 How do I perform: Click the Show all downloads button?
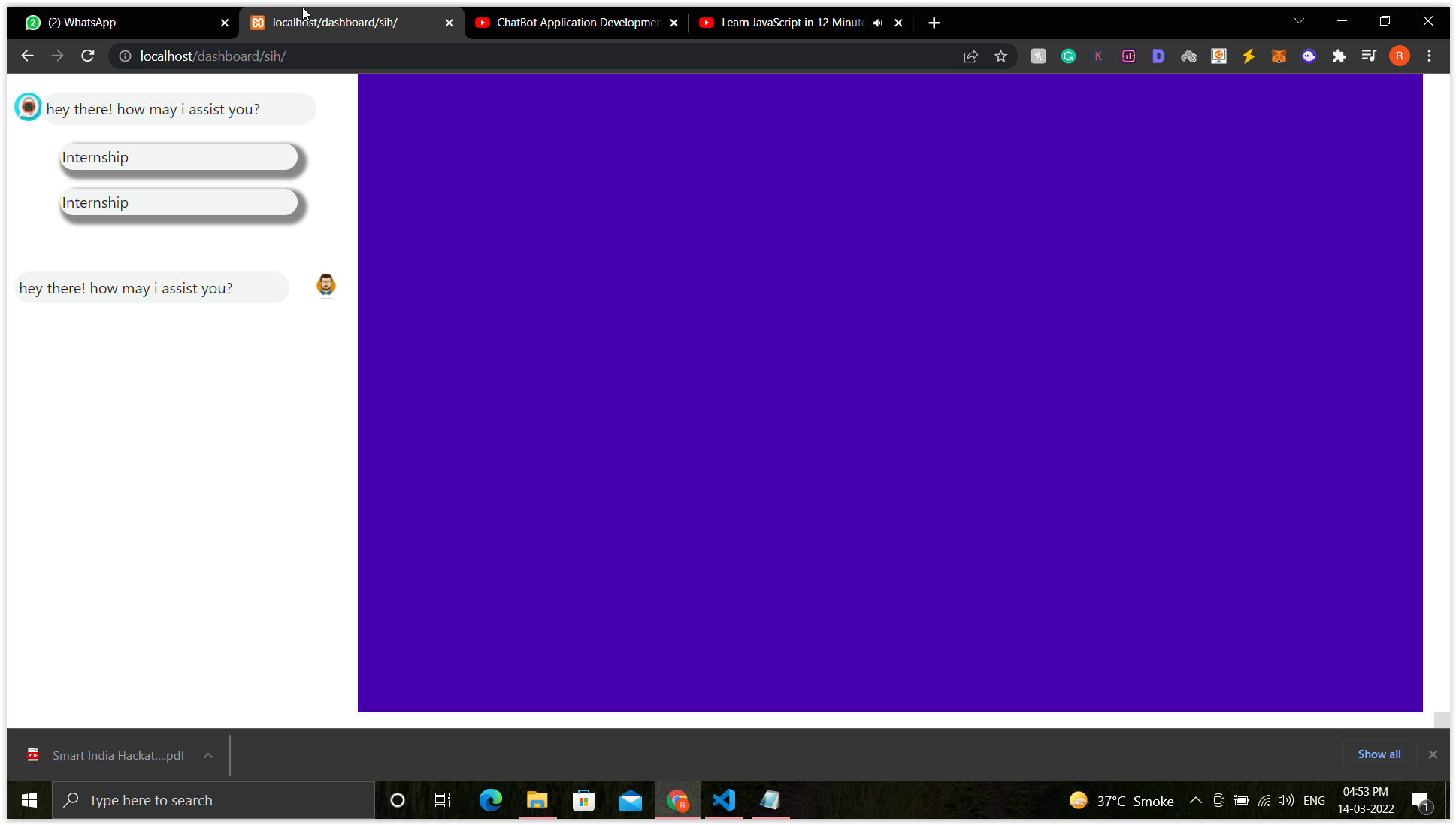click(1379, 754)
